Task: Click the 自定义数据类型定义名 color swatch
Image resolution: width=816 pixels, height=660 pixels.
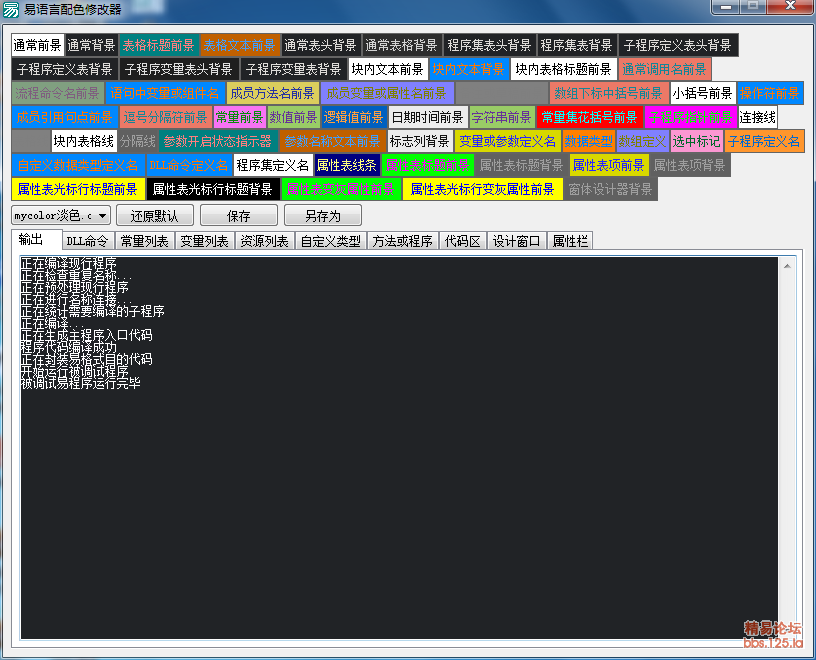Action: [x=78, y=165]
